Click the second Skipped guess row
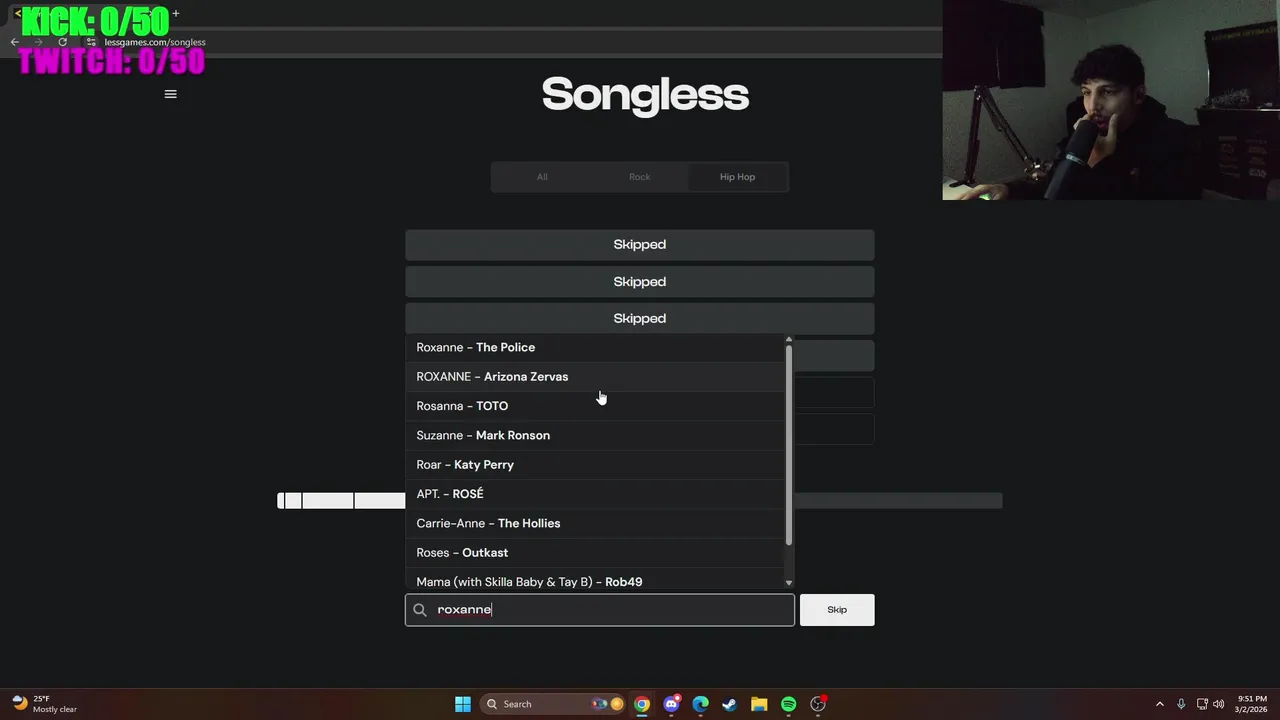Screen dimensions: 1280x720 [x=640, y=282]
